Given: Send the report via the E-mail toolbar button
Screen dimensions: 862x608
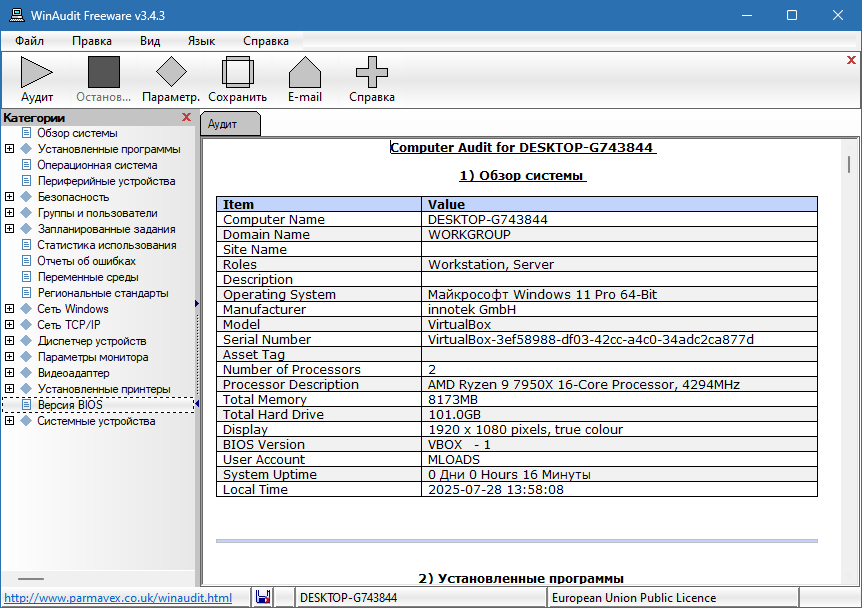Looking at the screenshot, I should [x=305, y=79].
